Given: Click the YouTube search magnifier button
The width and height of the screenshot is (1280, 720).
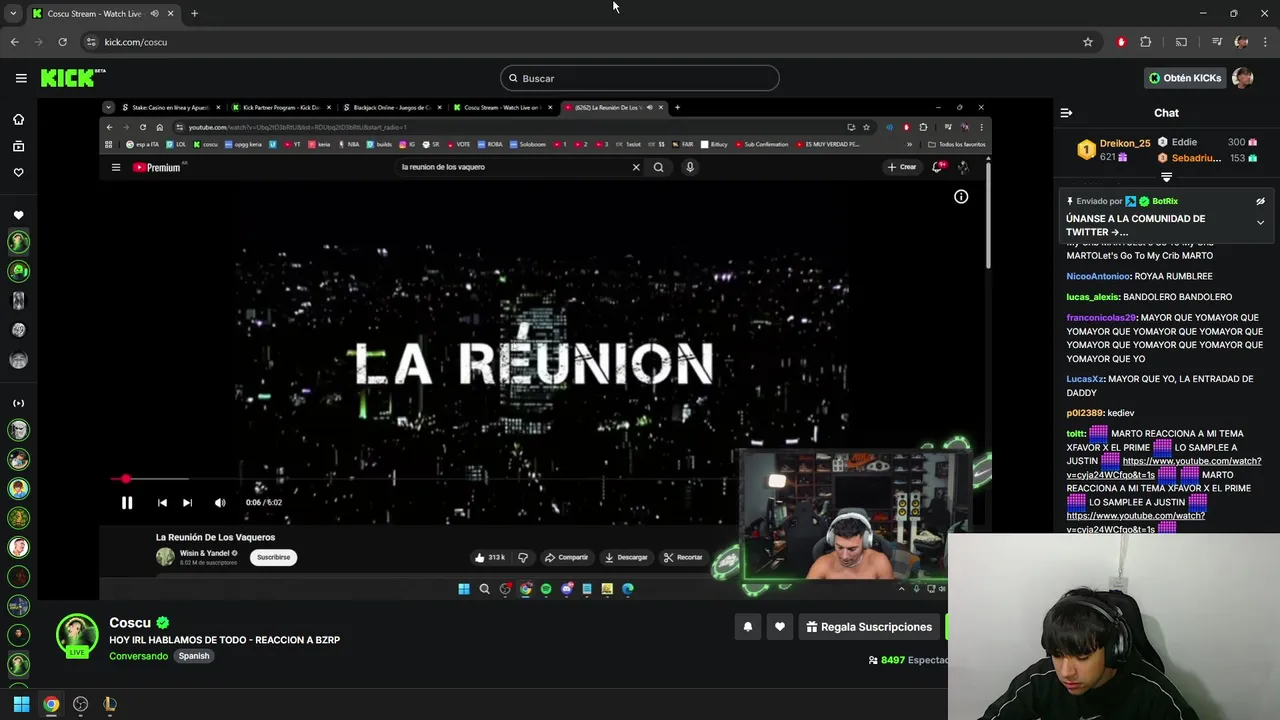Looking at the screenshot, I should click(x=658, y=167).
